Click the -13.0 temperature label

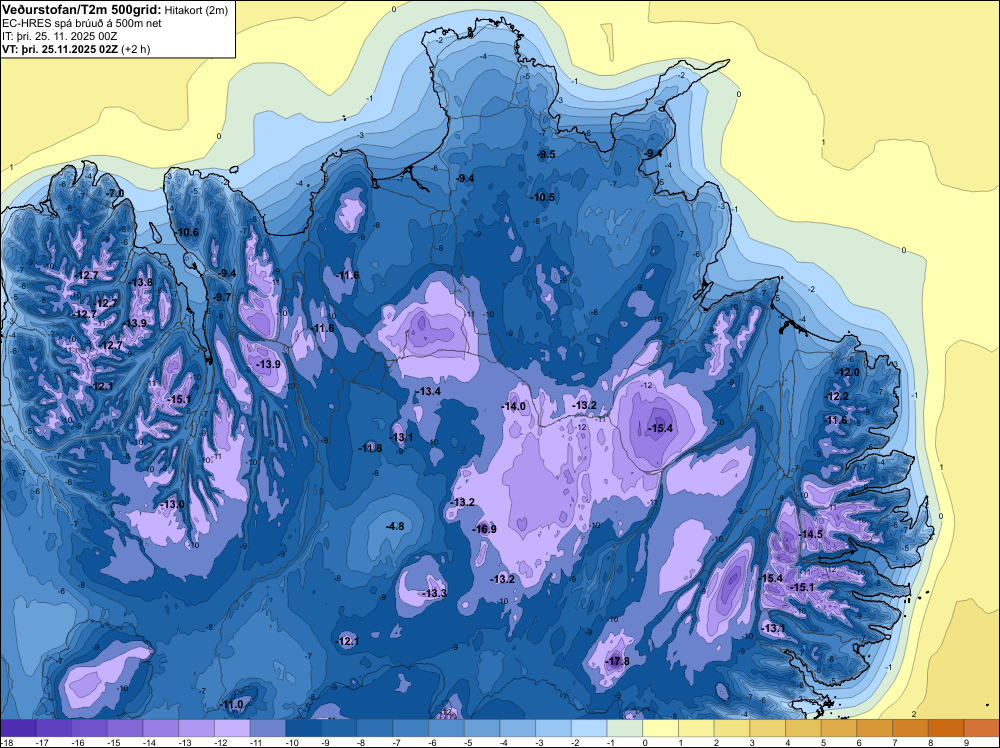pos(172,504)
